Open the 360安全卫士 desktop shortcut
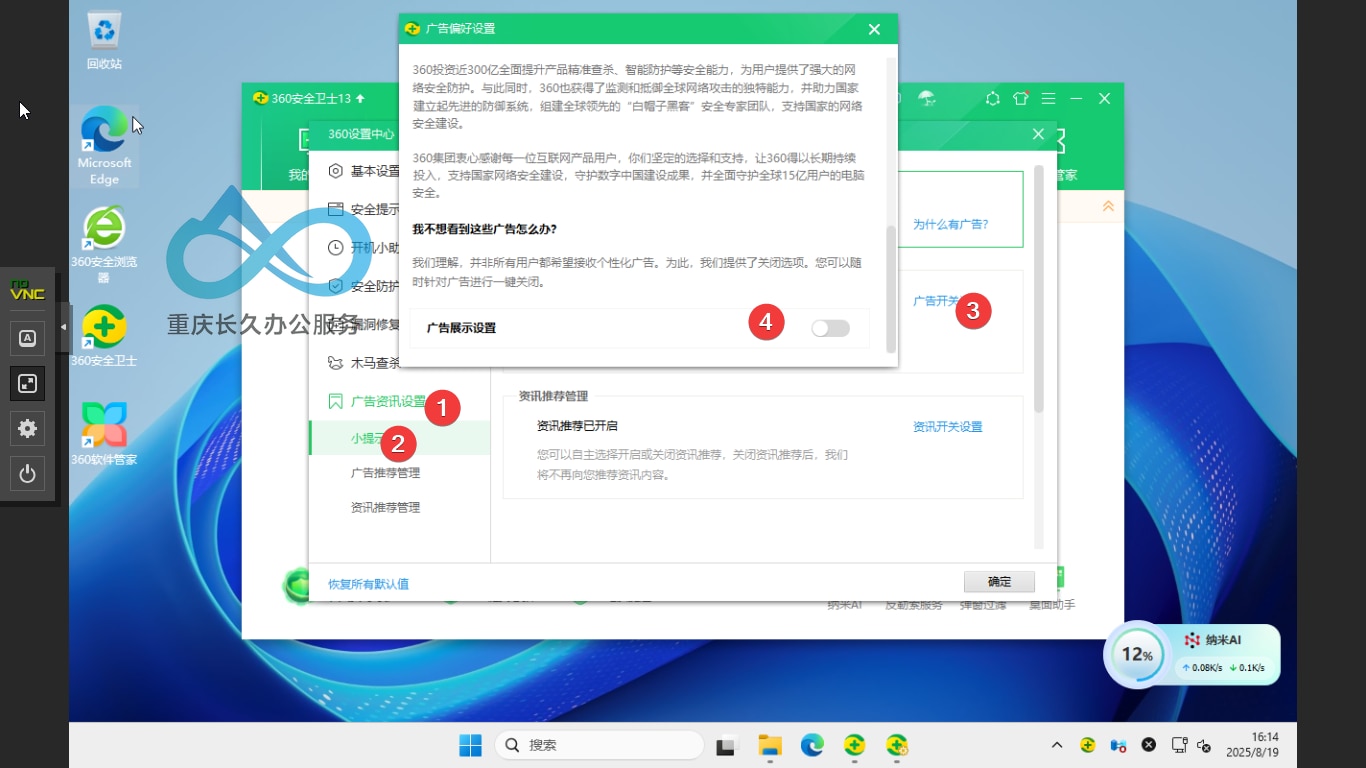Viewport: 1366px width, 768px height. pos(104,336)
